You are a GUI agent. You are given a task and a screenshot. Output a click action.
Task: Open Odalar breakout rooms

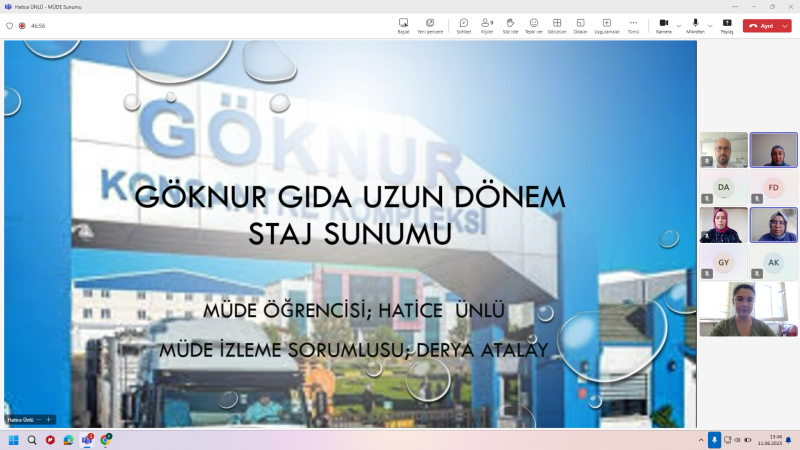(x=581, y=26)
